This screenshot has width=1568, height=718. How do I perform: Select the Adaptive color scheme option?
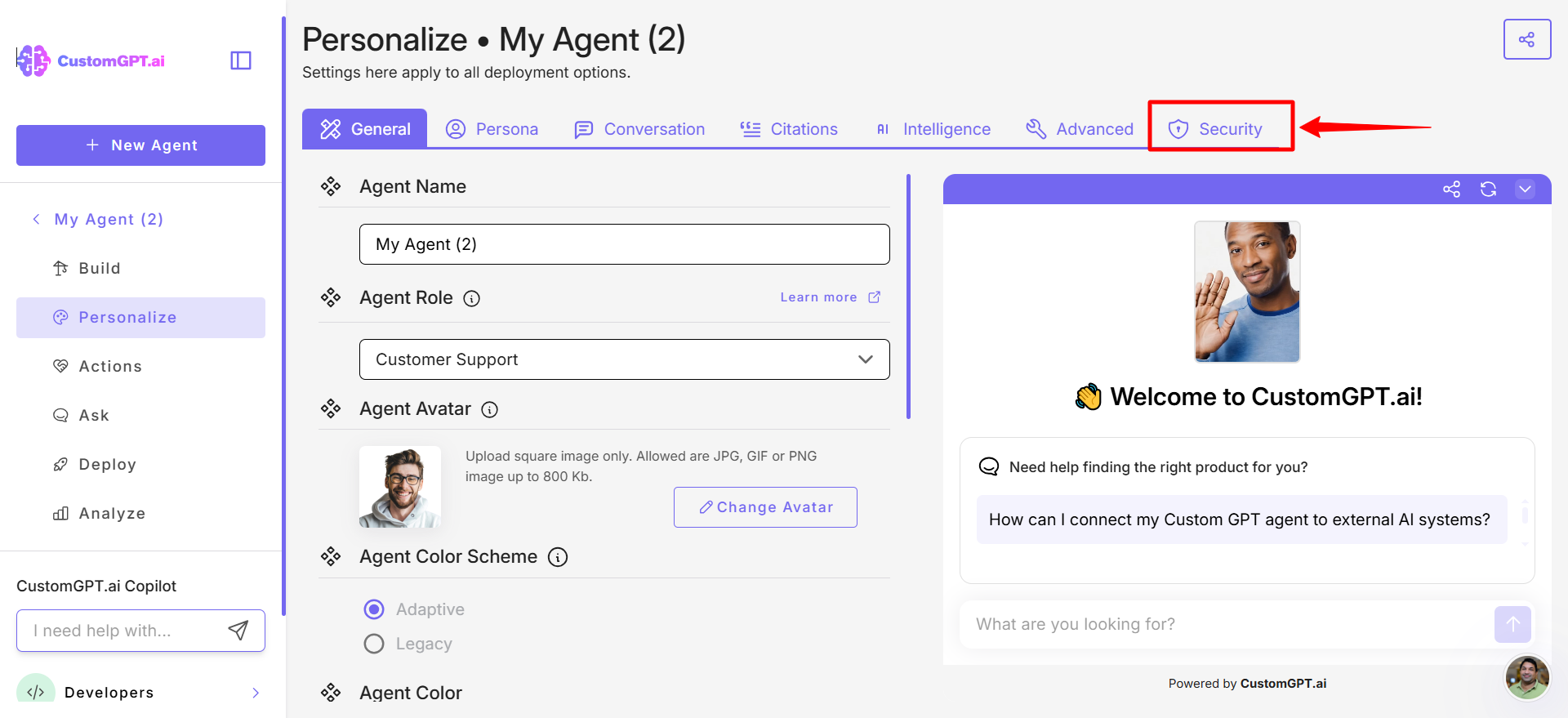(x=374, y=609)
